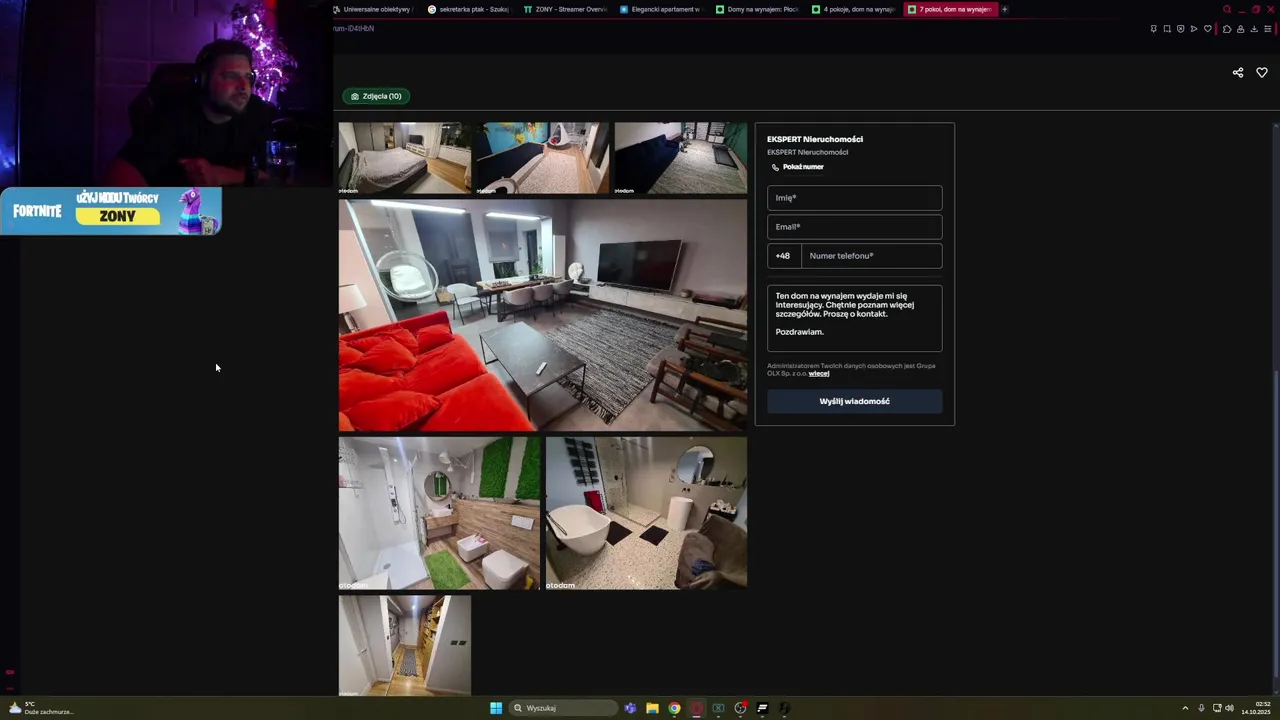The height and width of the screenshot is (720, 1280).
Task: Open a new browser tab with plus
Action: [x=1005, y=9]
